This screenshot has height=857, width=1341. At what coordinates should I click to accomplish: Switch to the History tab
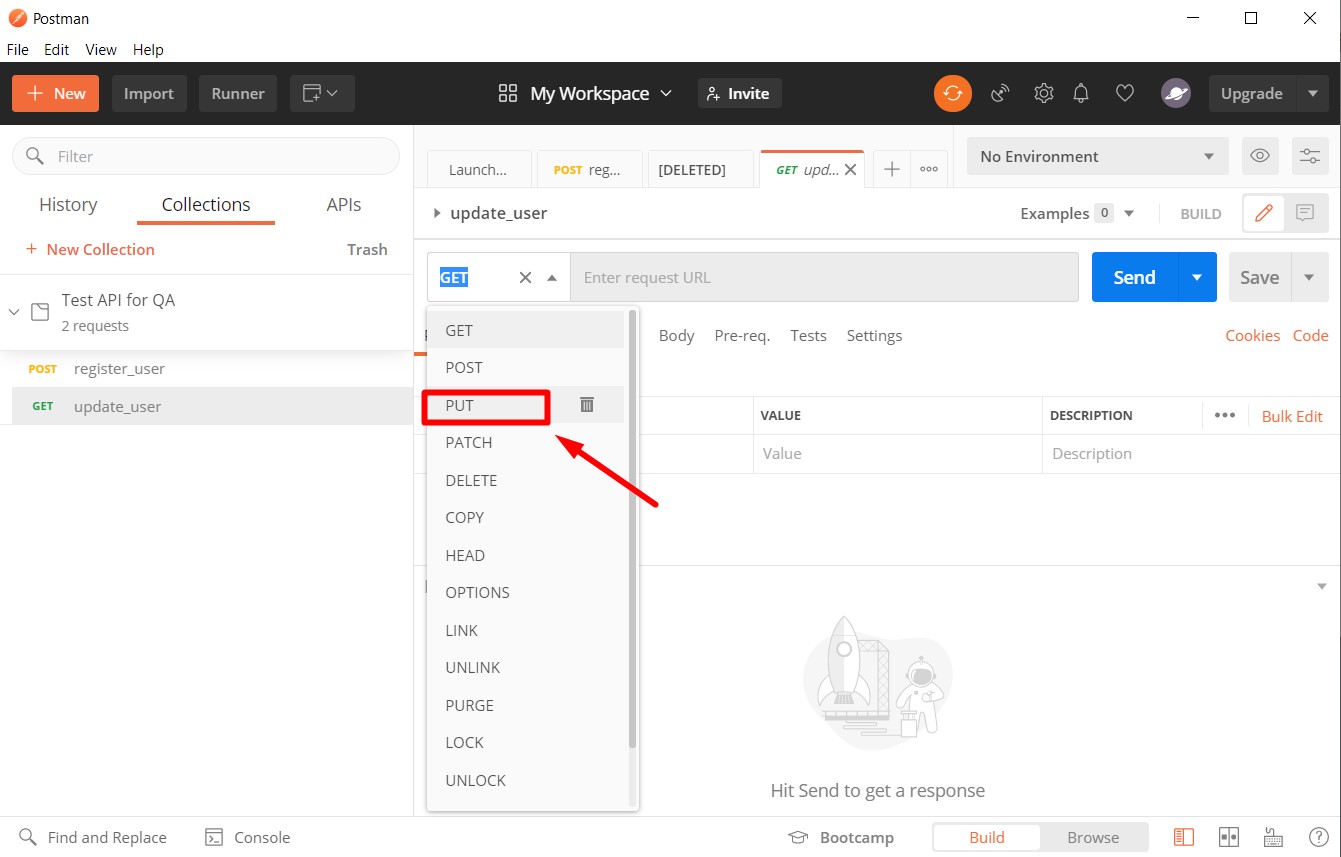click(68, 205)
